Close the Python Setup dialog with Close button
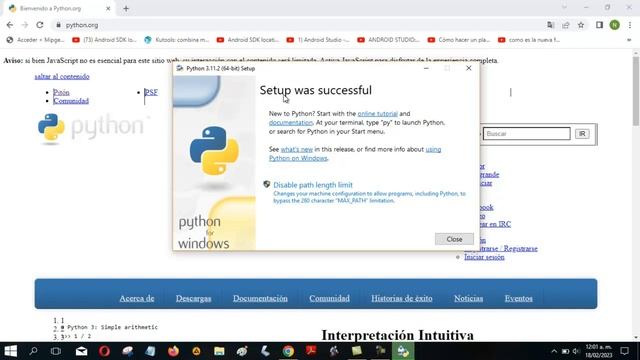The width and height of the screenshot is (640, 360). (454, 239)
